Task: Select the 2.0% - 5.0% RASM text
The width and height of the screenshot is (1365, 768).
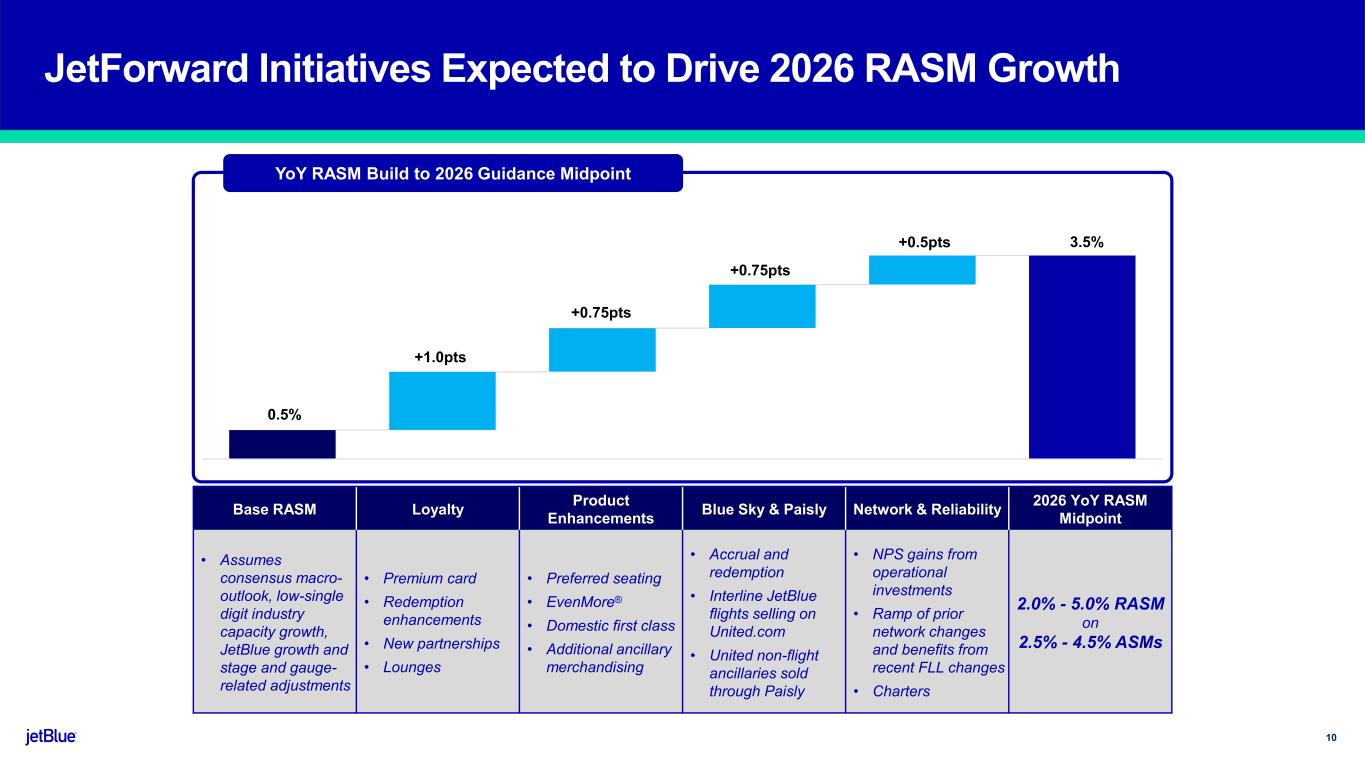Action: pos(1090,604)
